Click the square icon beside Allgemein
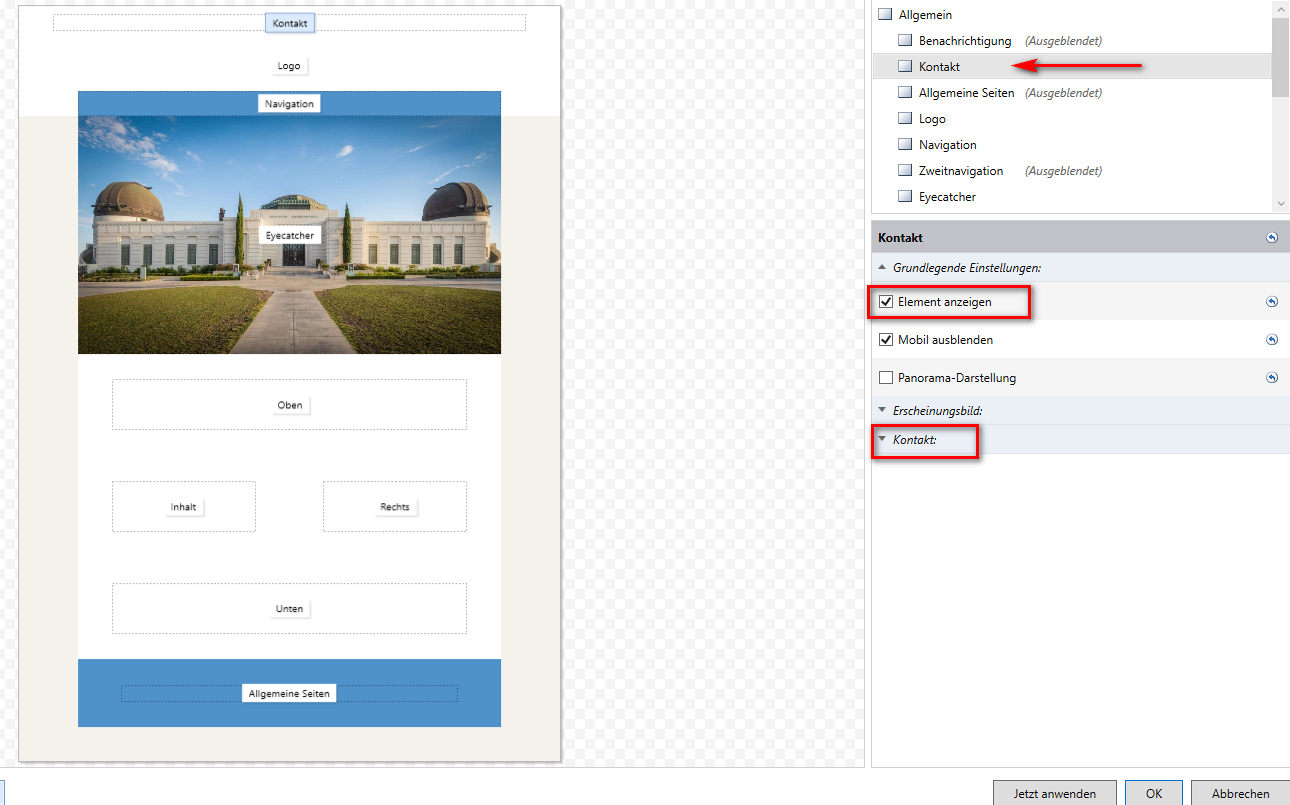This screenshot has width=1290, height=805. (884, 15)
